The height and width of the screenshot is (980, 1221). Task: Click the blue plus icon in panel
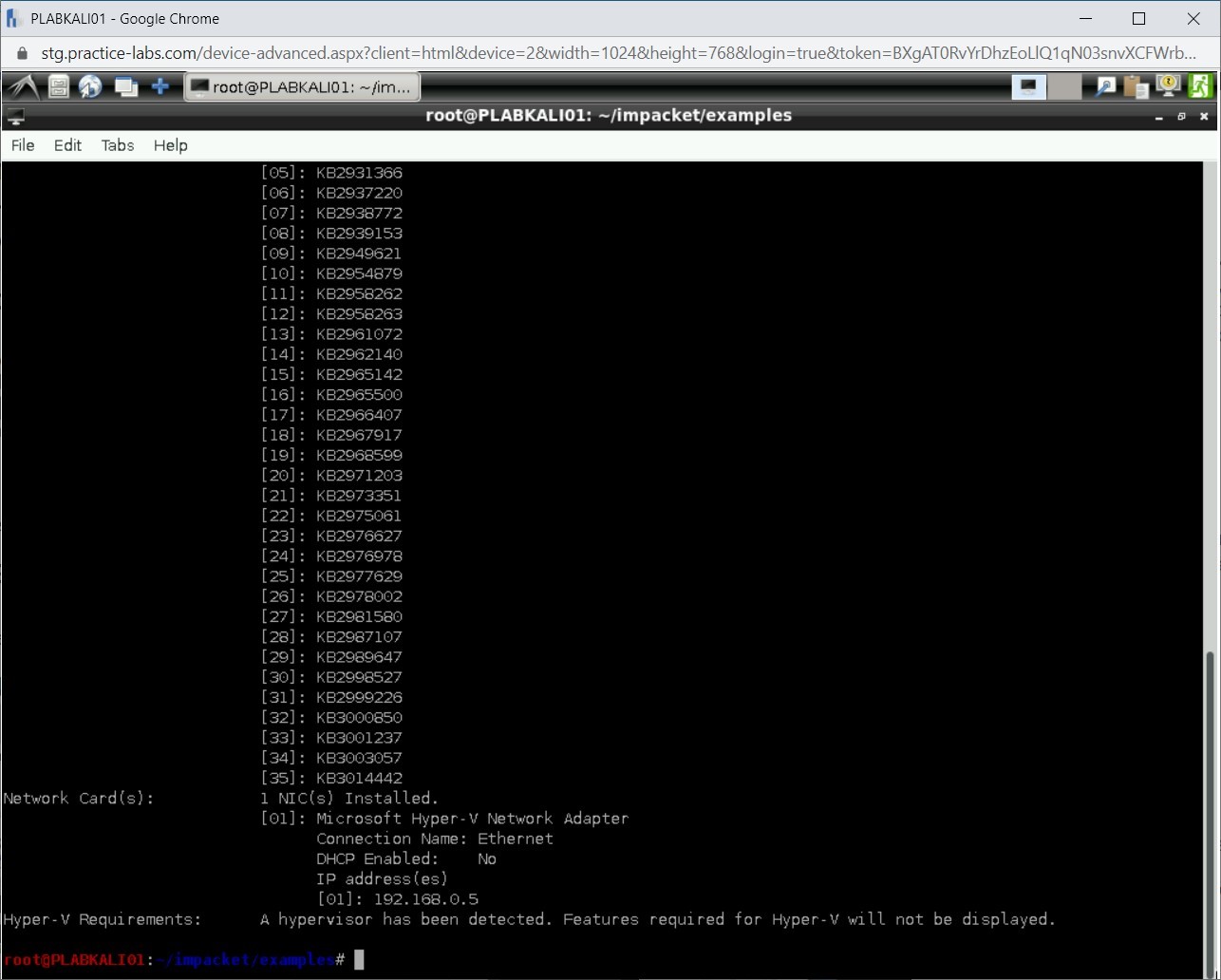pos(160,87)
